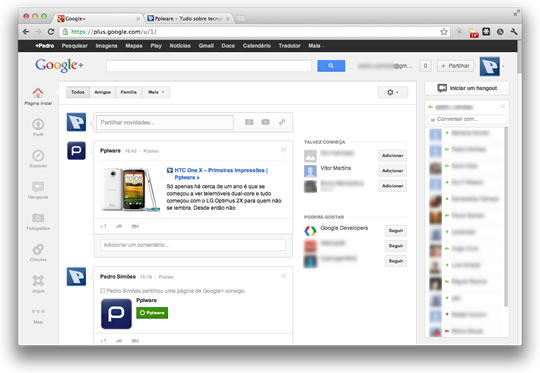Switch to the Pplware browser tab

pos(187,19)
